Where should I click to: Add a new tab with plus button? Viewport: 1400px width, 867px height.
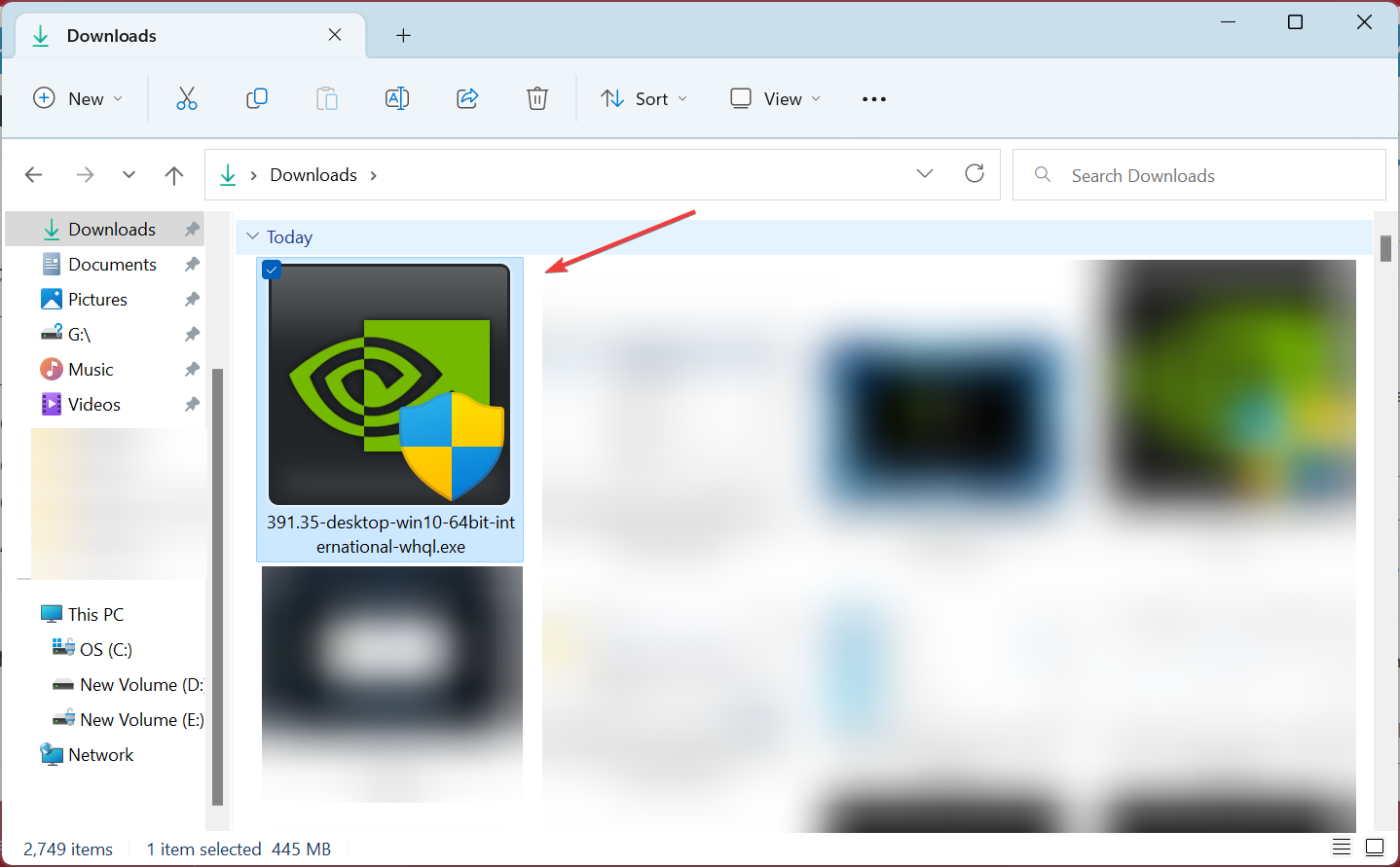403,36
